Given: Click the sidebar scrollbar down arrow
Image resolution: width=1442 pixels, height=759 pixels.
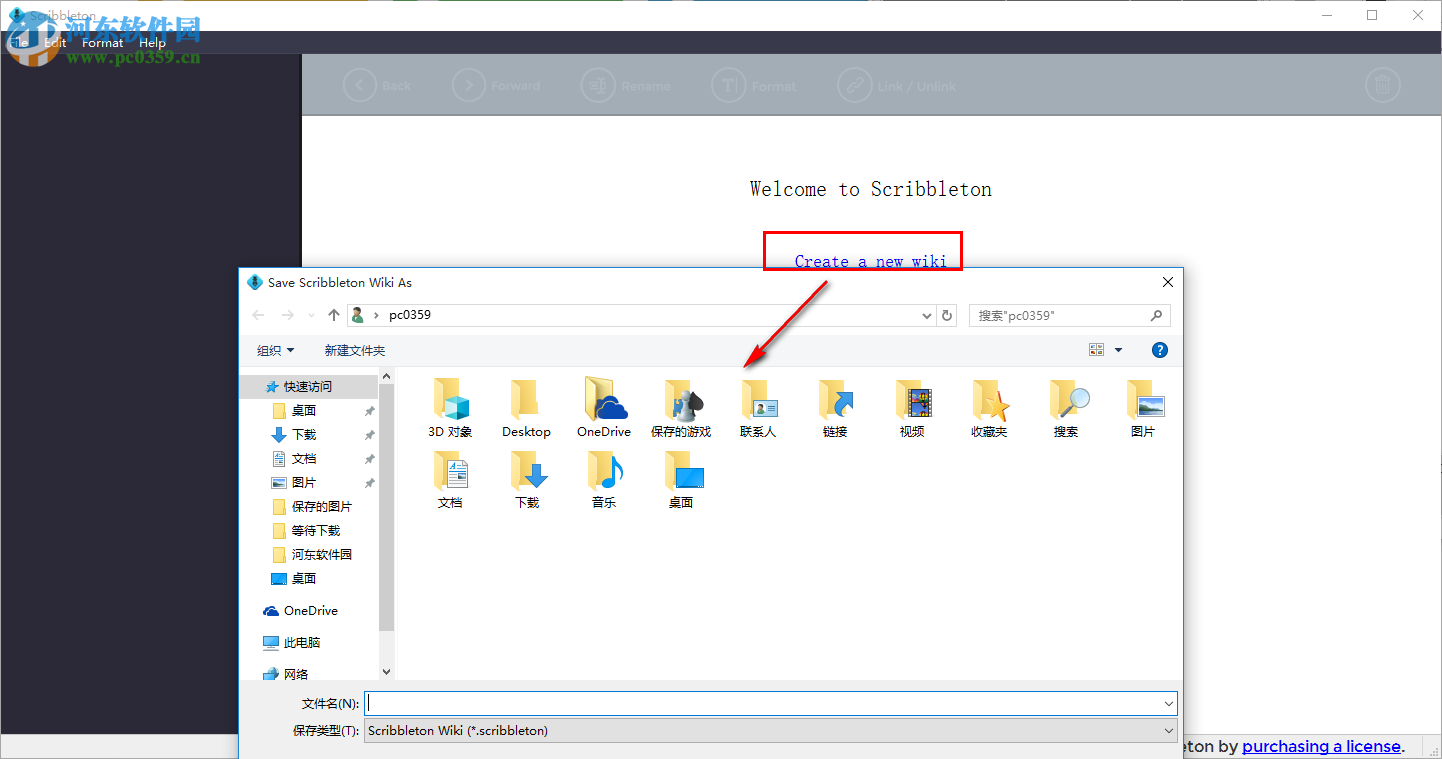Looking at the screenshot, I should (387, 673).
